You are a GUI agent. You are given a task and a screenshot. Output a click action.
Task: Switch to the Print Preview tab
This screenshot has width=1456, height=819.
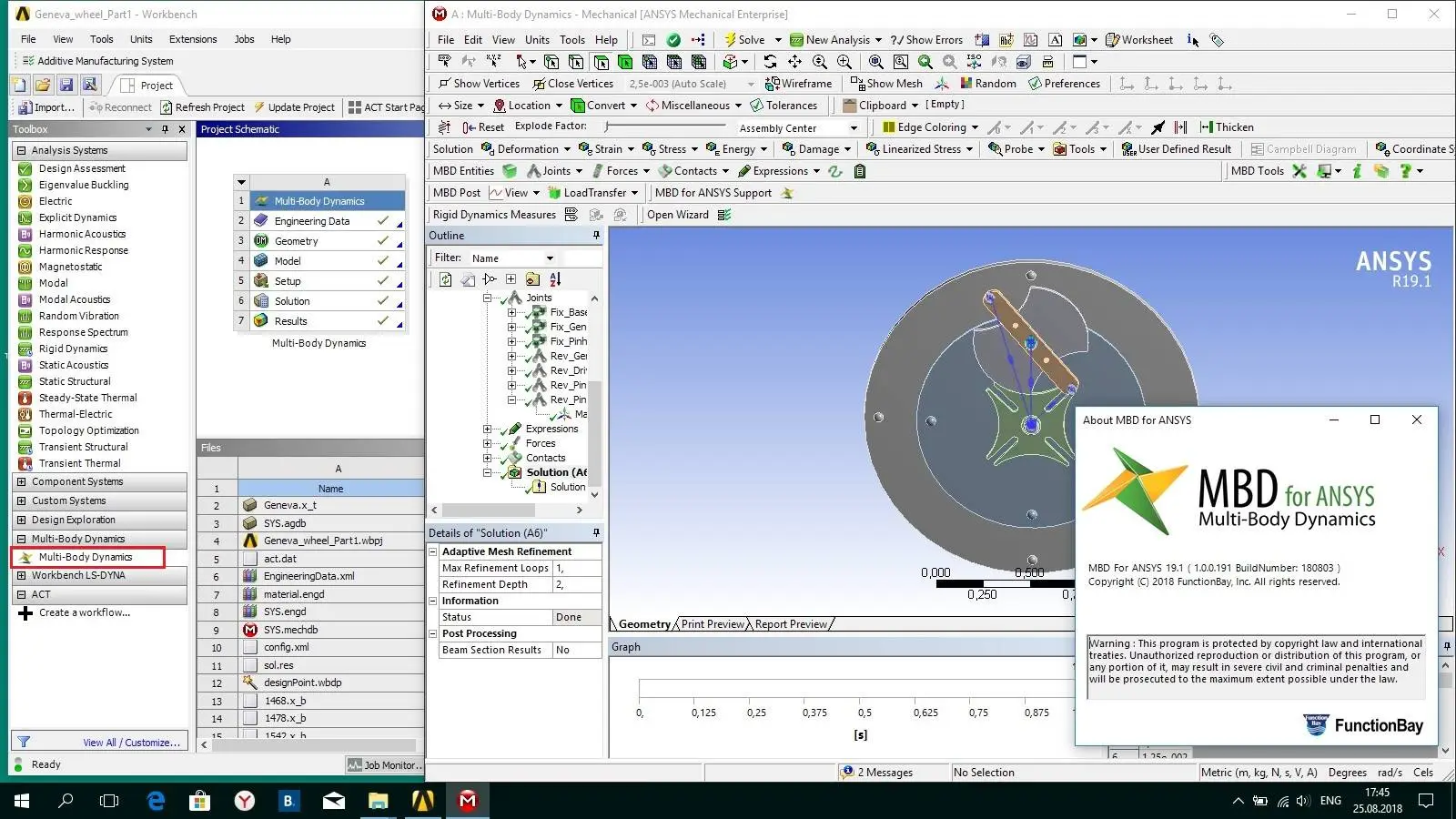pos(713,624)
